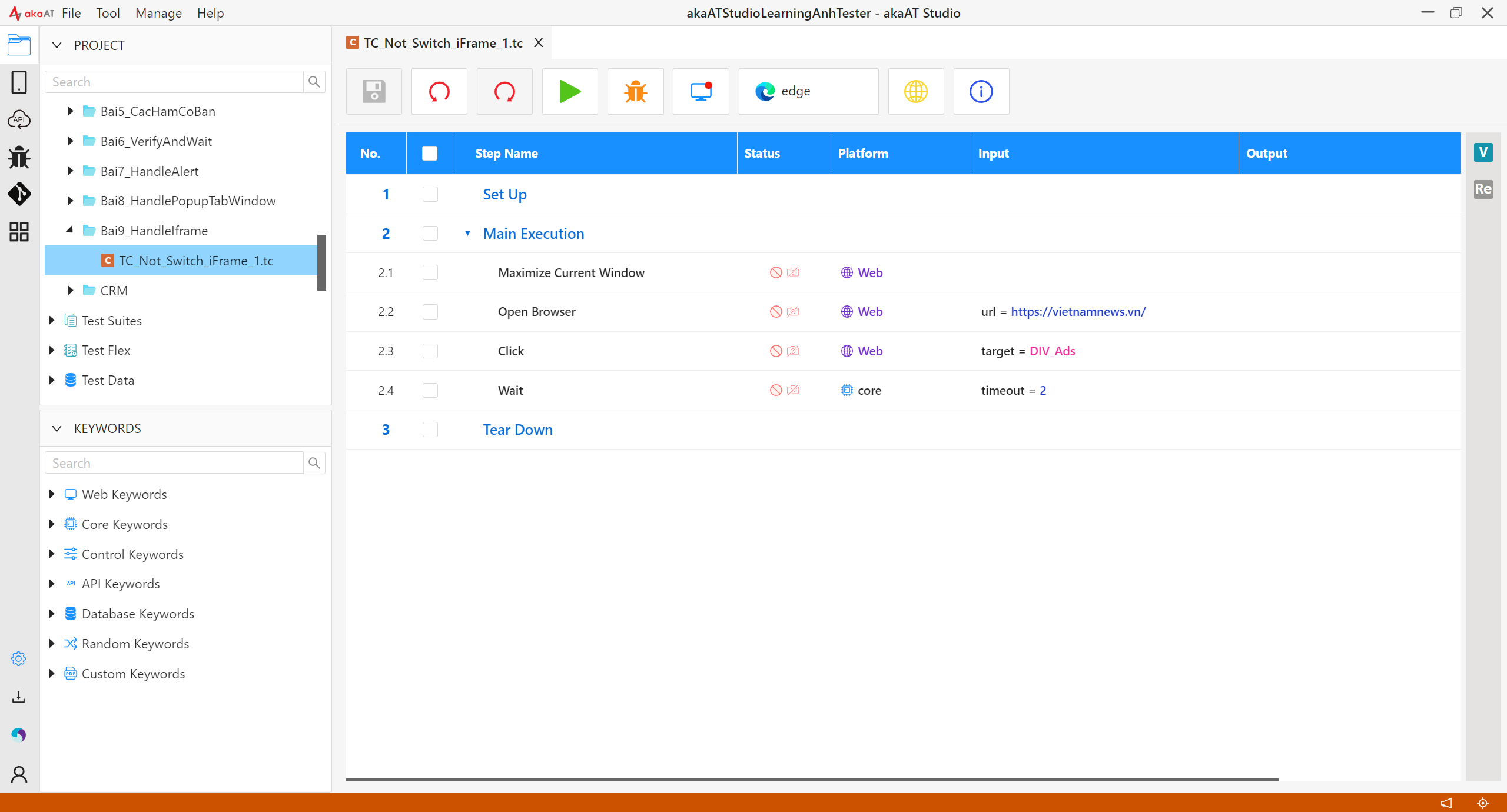Check the Tear Down checkbox
The height and width of the screenshot is (812, 1507).
[430, 430]
